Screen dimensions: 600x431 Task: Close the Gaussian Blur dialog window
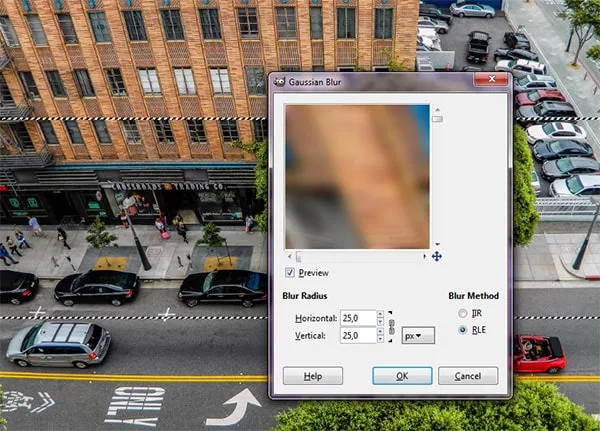491,79
